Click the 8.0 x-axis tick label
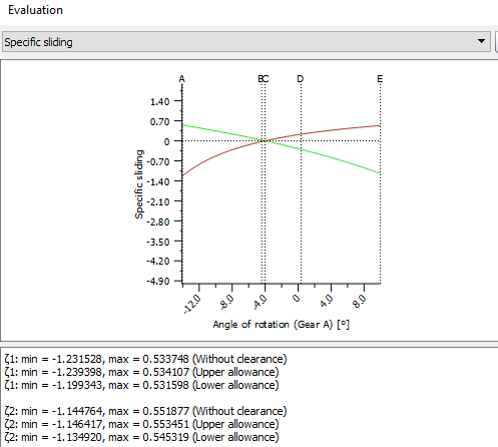This screenshot has width=498, height=447. [x=360, y=302]
